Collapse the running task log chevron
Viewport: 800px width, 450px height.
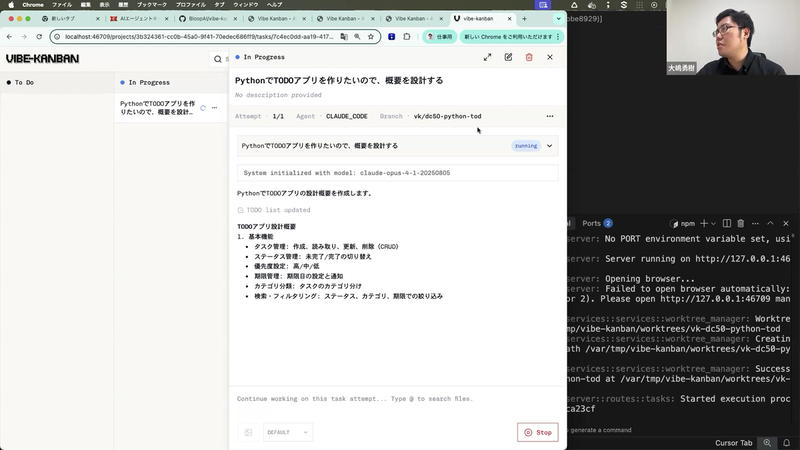pos(549,146)
